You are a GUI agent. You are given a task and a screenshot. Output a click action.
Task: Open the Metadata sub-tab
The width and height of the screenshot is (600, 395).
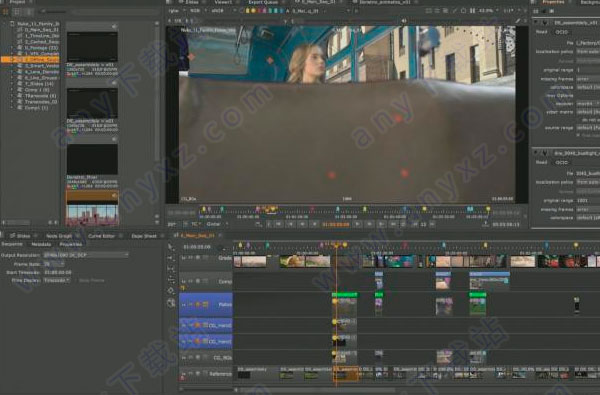pyautogui.click(x=41, y=244)
